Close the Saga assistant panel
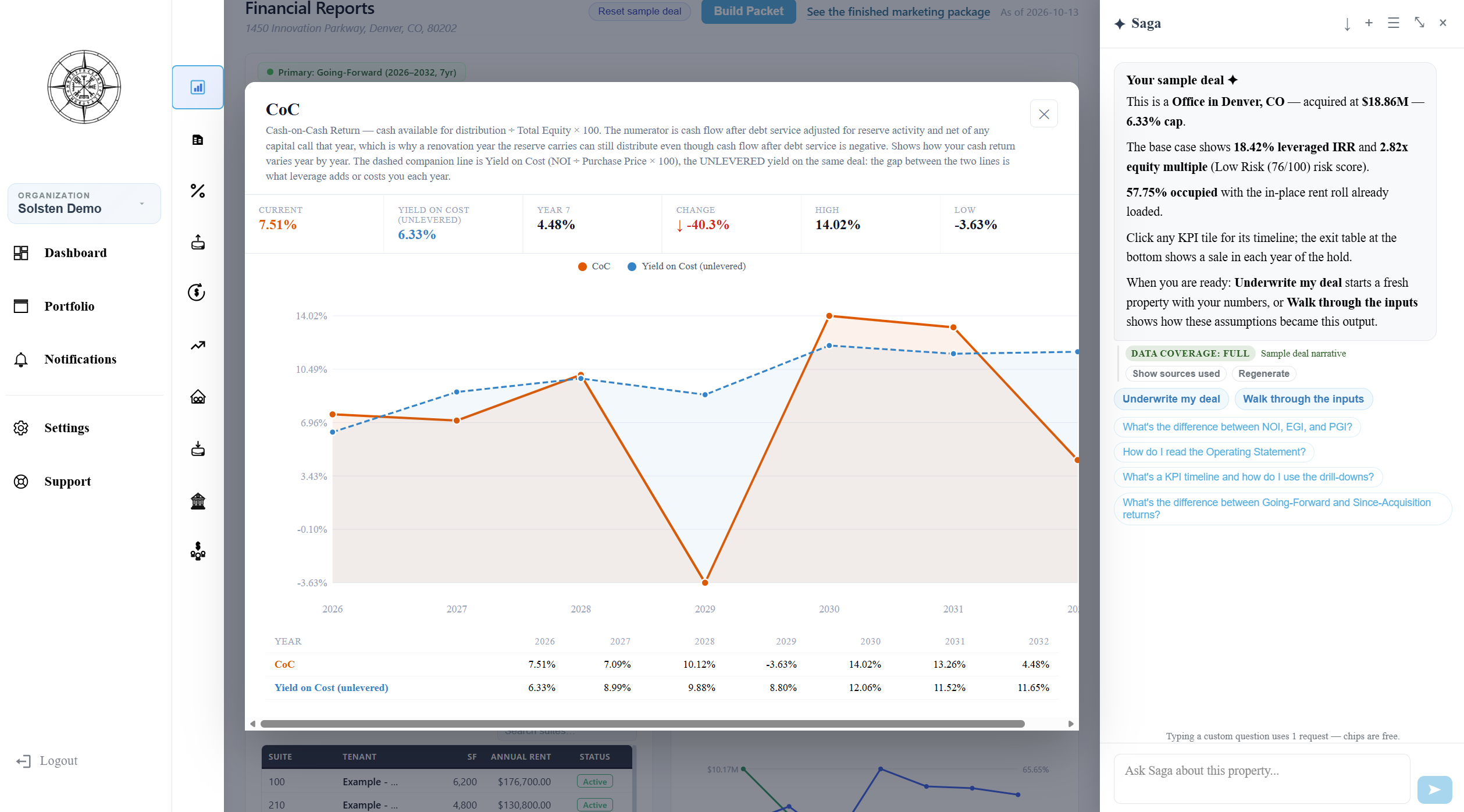1464x812 pixels. point(1443,23)
